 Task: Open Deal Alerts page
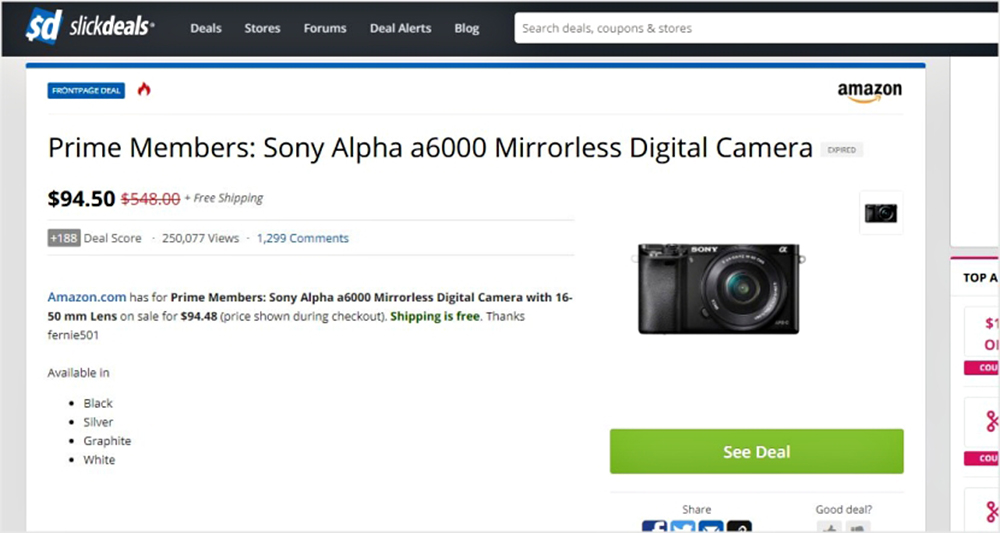pos(400,28)
